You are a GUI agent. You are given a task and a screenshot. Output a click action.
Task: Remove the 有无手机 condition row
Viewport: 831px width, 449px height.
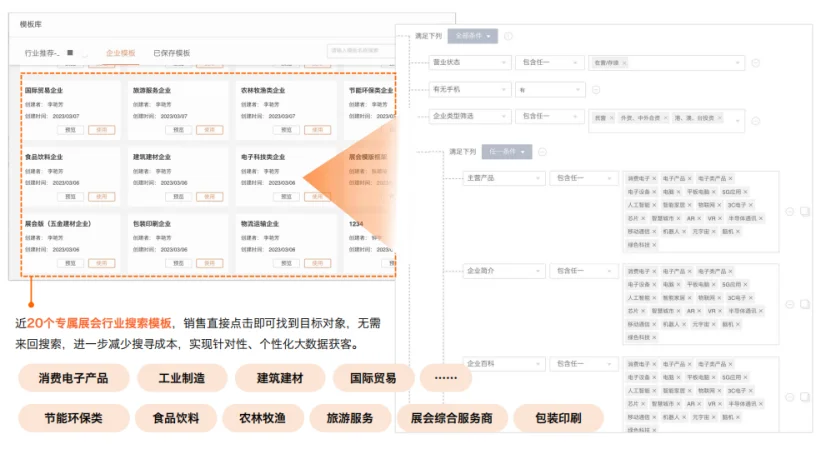click(x=596, y=90)
